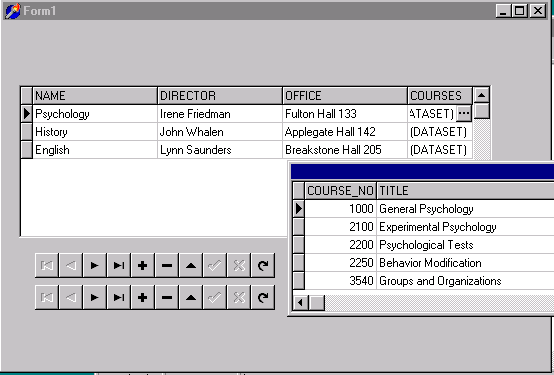Select the Psychology row indicator

tap(26, 114)
